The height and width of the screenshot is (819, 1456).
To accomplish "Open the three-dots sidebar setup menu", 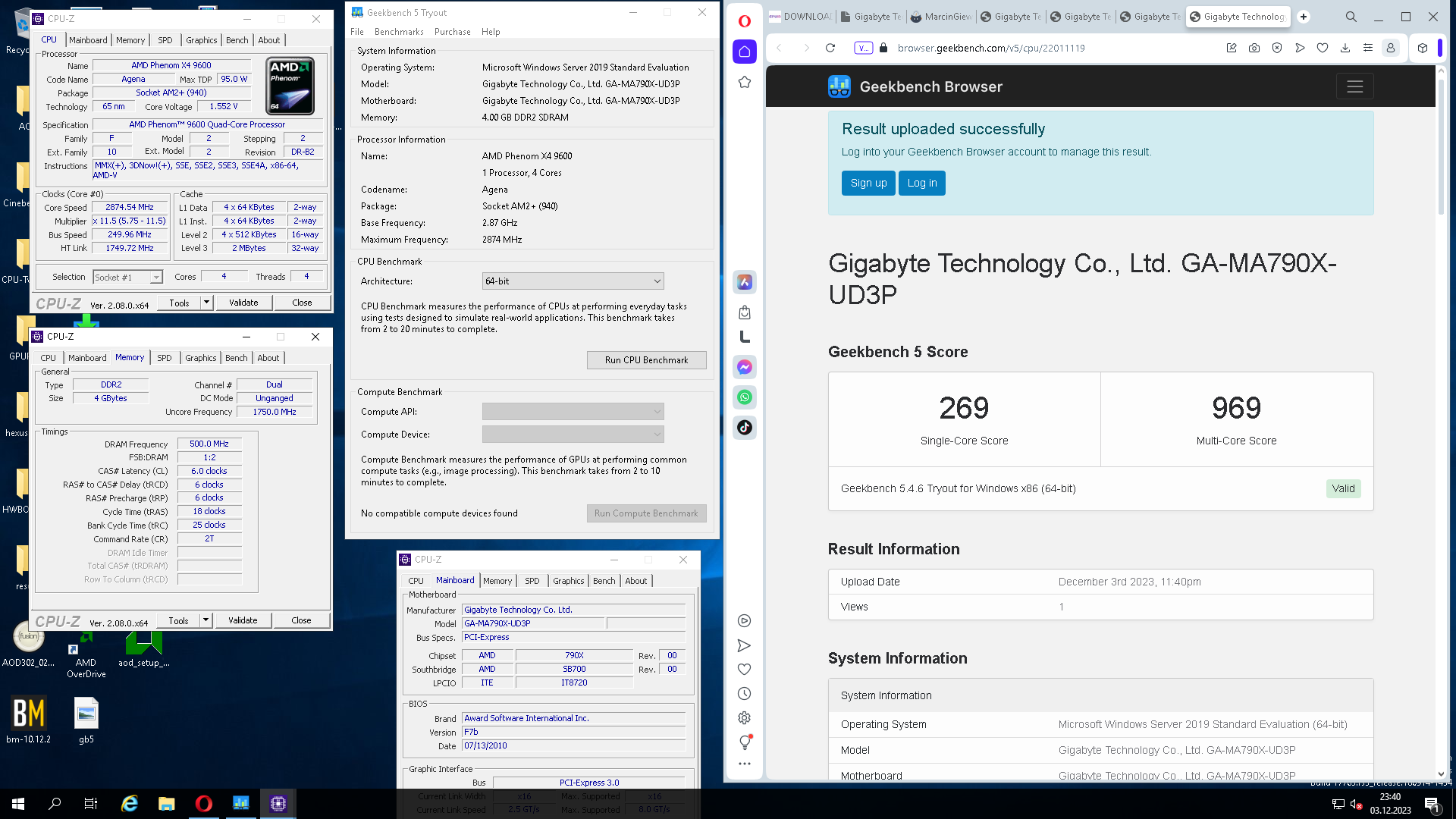I will (x=745, y=764).
